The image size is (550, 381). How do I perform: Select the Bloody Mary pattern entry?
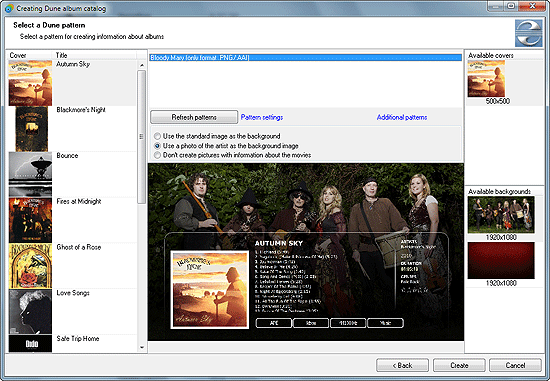306,58
